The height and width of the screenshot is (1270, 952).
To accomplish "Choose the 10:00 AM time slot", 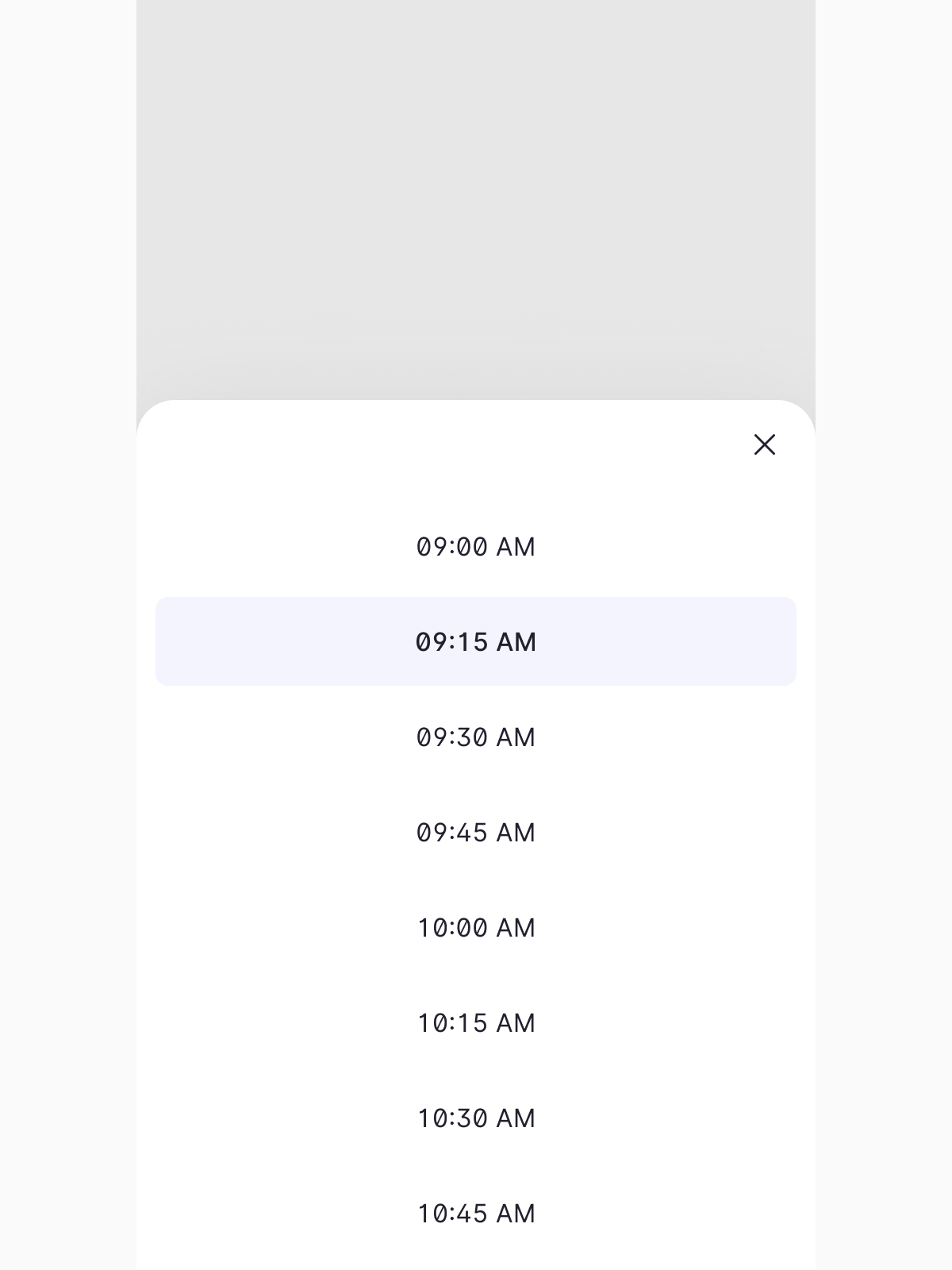I will [x=476, y=928].
